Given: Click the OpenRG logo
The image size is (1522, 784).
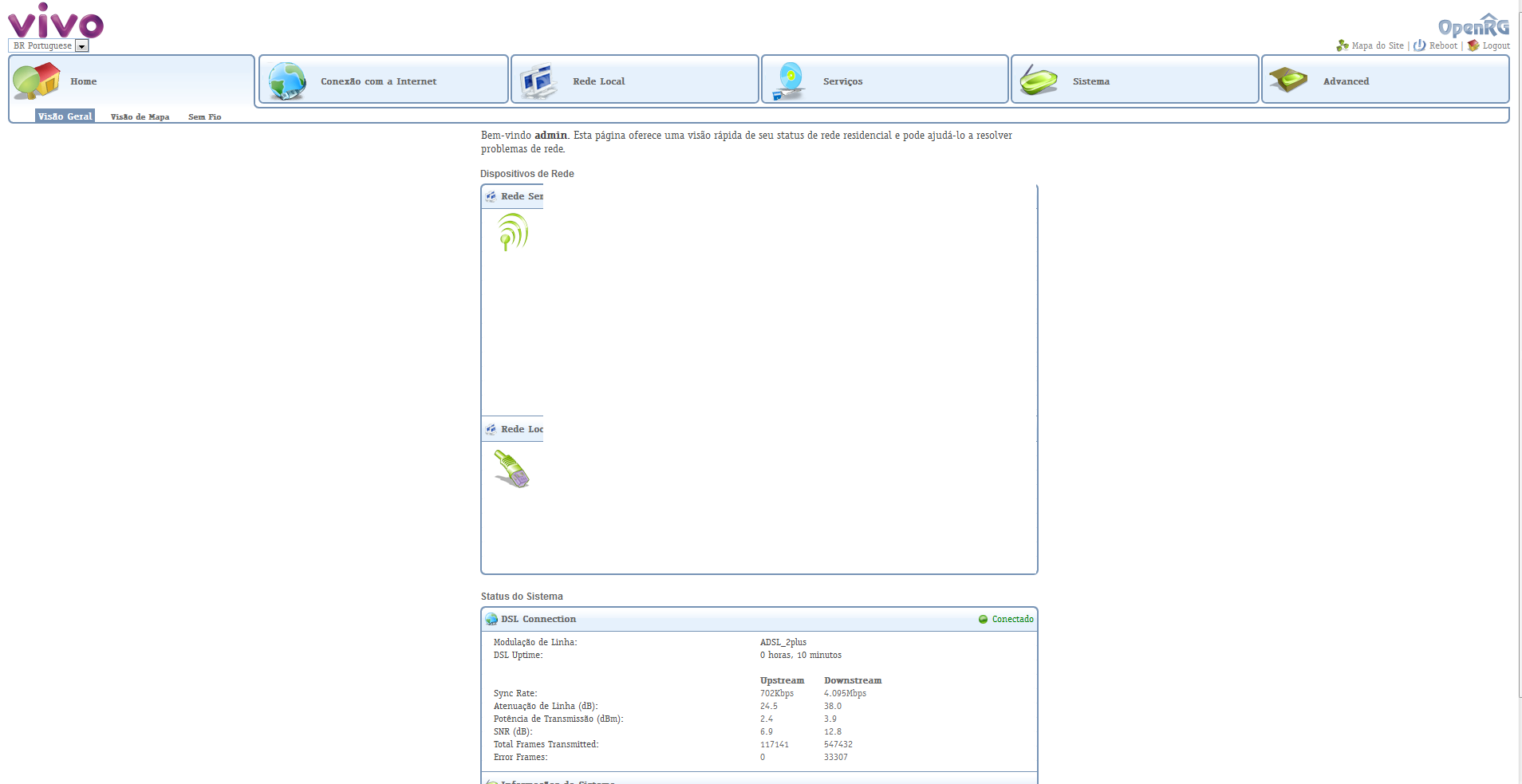Looking at the screenshot, I should coord(1473,26).
